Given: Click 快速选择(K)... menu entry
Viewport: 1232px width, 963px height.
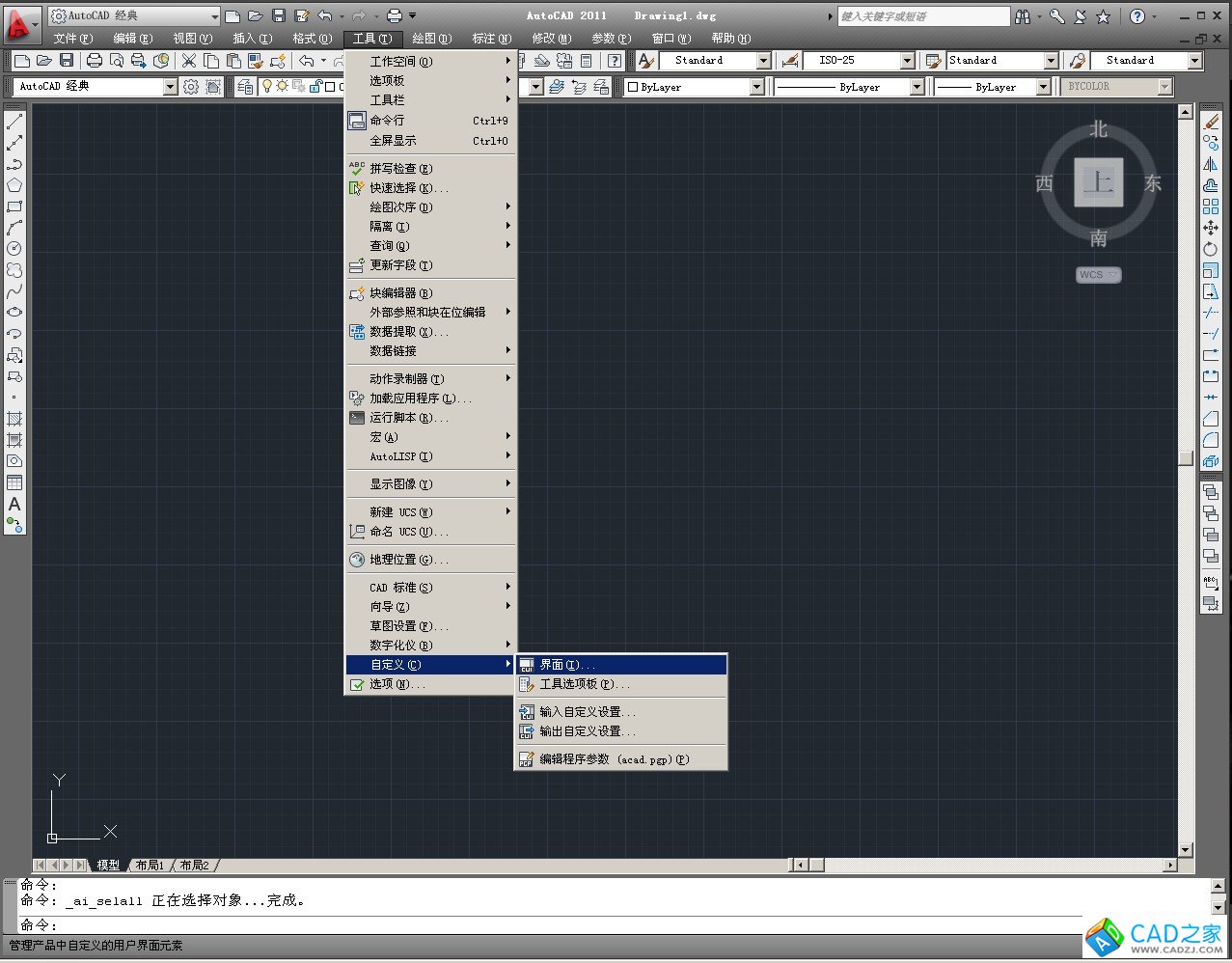Looking at the screenshot, I should (431, 188).
